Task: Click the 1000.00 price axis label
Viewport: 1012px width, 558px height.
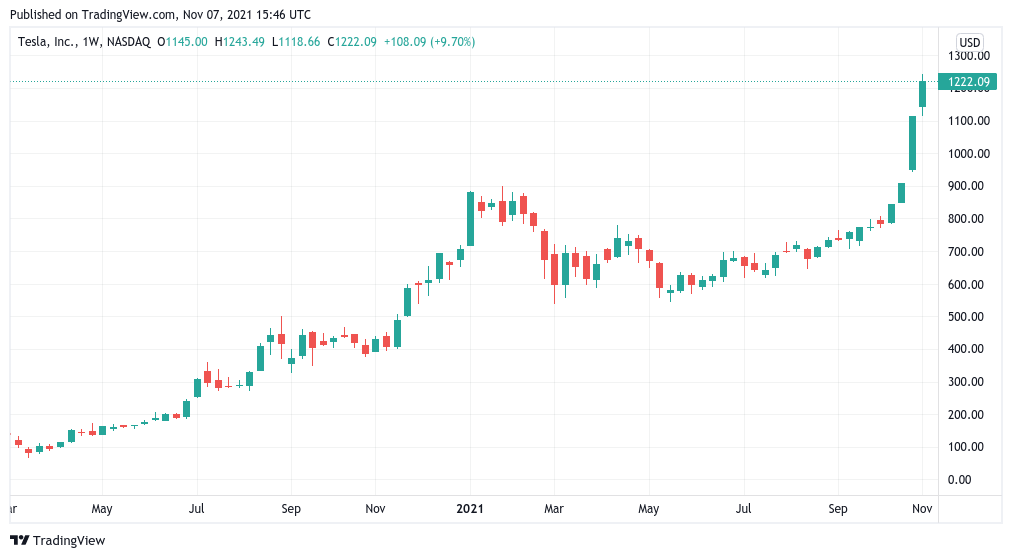Action: coord(969,154)
